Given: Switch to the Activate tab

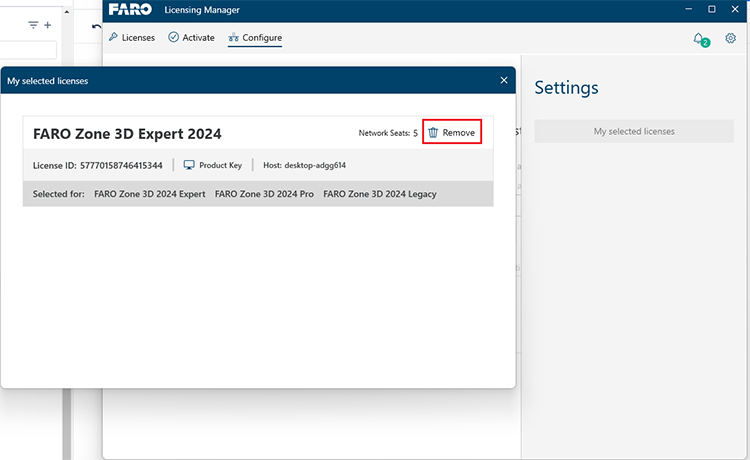Looking at the screenshot, I should point(198,38).
